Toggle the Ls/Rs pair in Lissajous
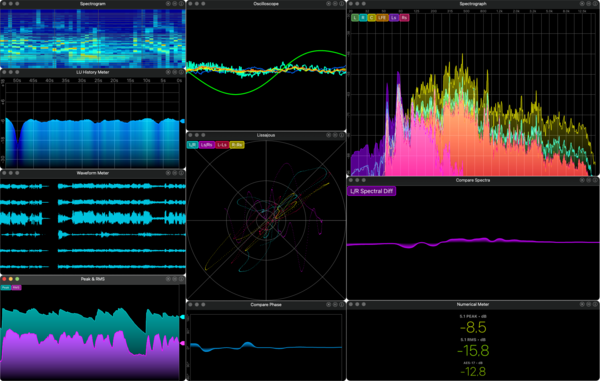 (x=207, y=145)
